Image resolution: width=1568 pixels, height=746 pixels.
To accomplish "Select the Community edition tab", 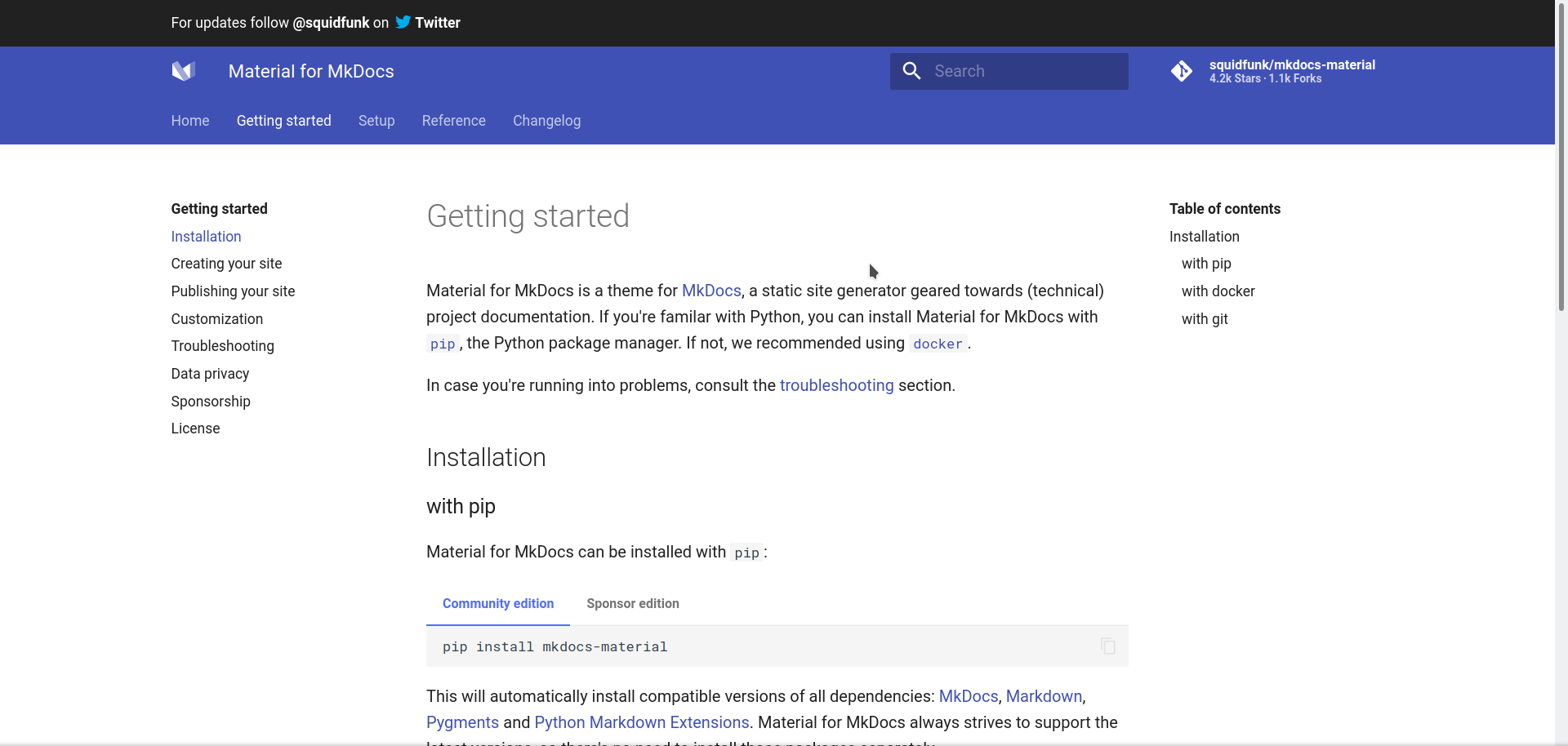I will (497, 603).
